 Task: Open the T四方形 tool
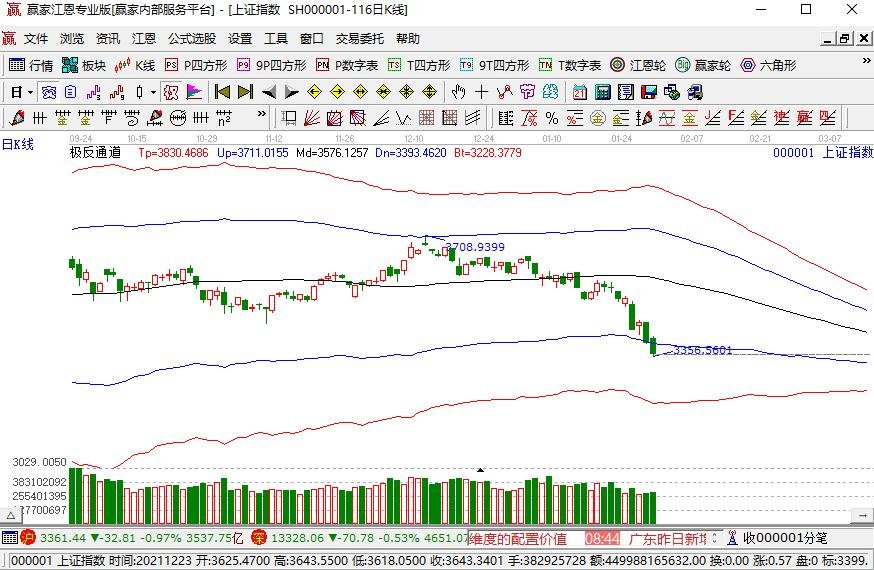coord(419,65)
